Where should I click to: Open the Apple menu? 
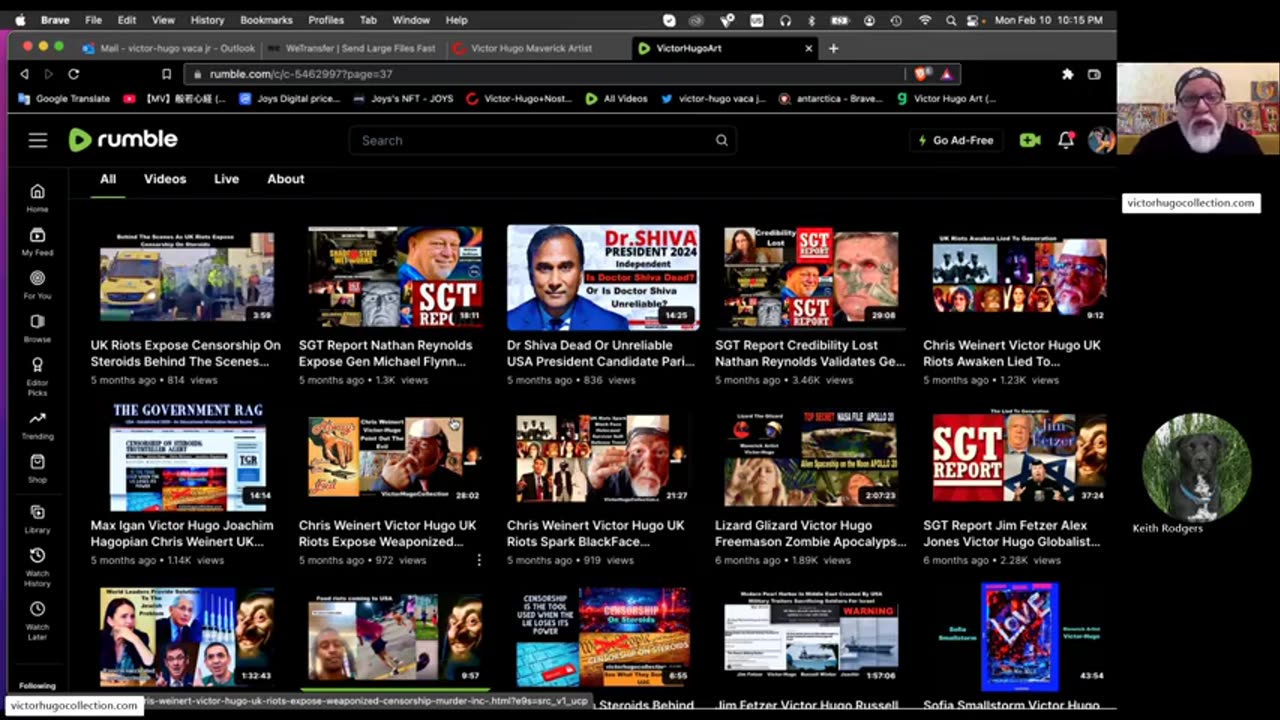coord(20,20)
